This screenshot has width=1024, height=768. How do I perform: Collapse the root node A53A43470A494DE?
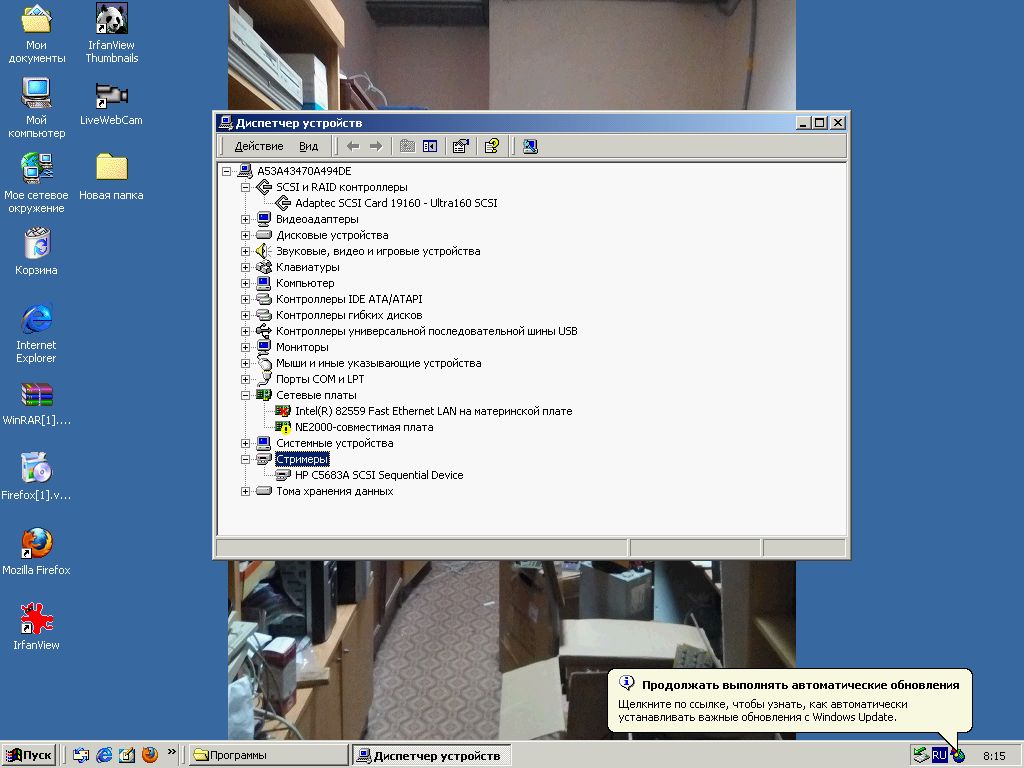(227, 171)
